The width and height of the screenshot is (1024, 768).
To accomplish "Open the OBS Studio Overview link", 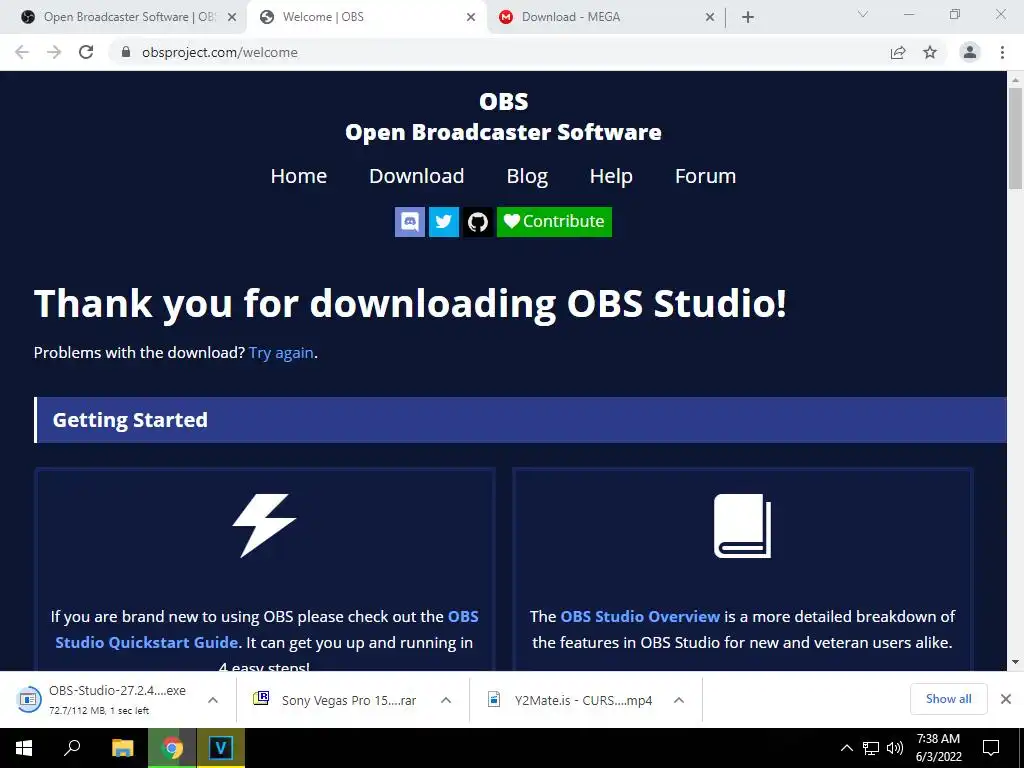I will [x=640, y=616].
